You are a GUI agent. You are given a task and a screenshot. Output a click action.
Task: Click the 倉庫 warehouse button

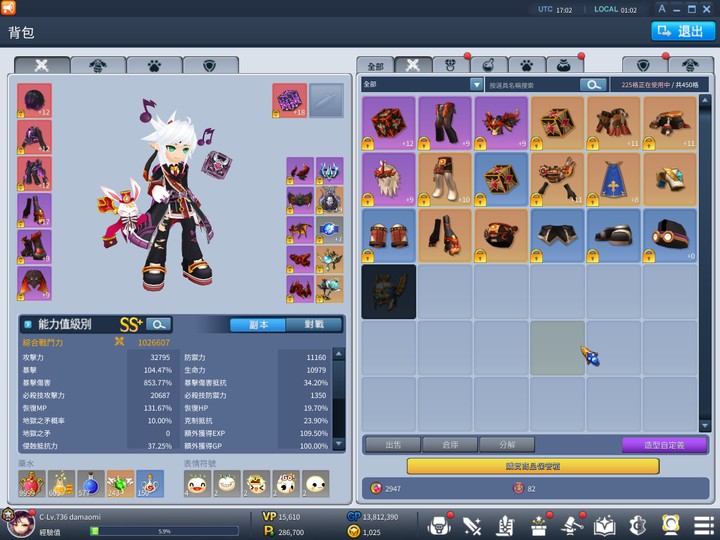pyautogui.click(x=450, y=444)
